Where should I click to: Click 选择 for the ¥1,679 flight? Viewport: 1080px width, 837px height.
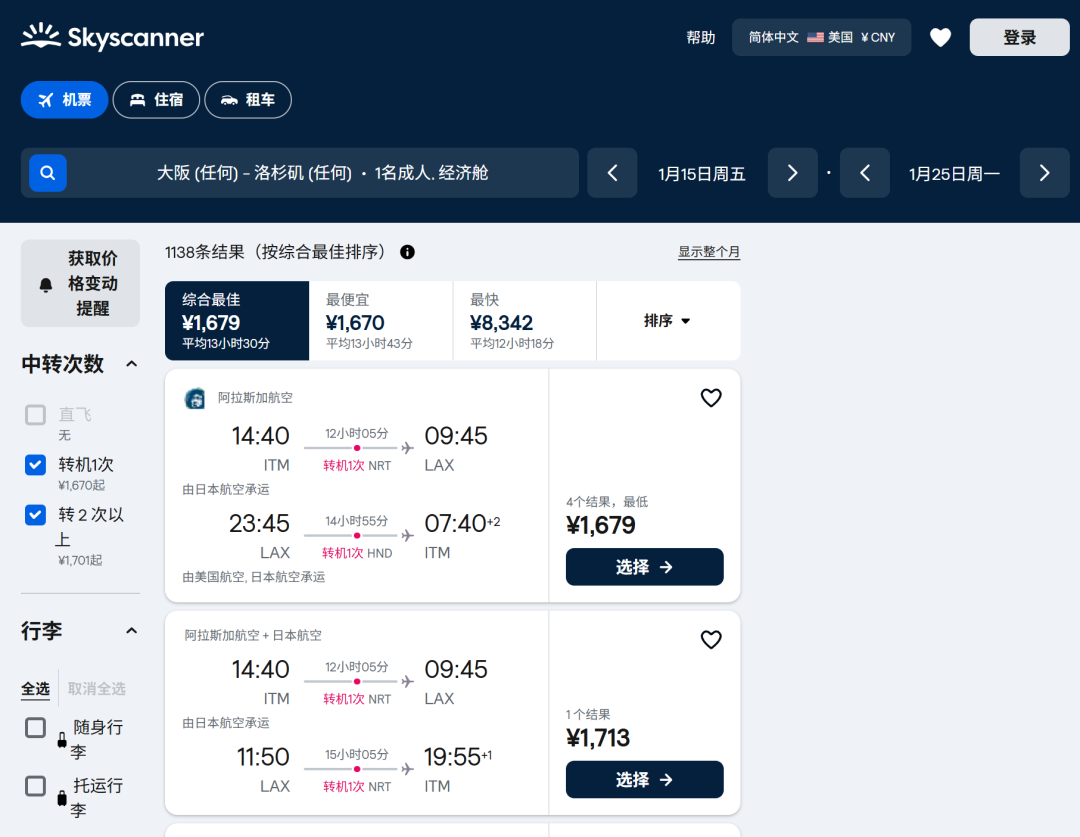[x=645, y=567]
